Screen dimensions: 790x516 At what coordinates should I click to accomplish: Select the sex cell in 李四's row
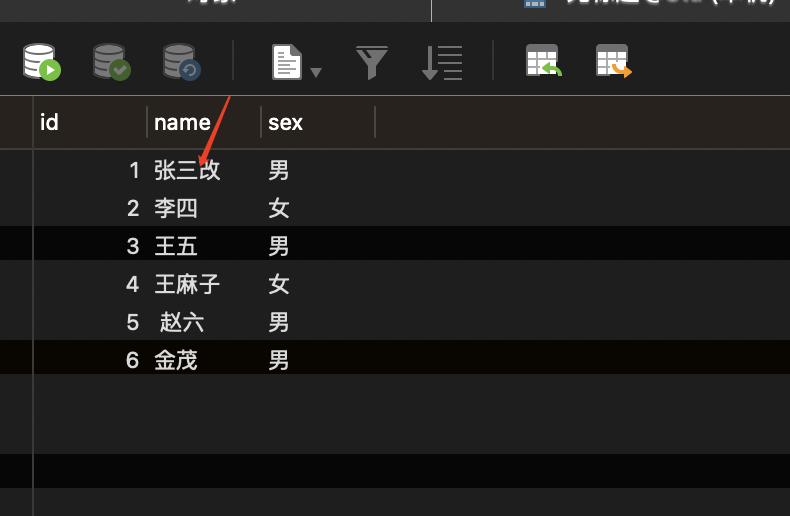click(x=279, y=208)
